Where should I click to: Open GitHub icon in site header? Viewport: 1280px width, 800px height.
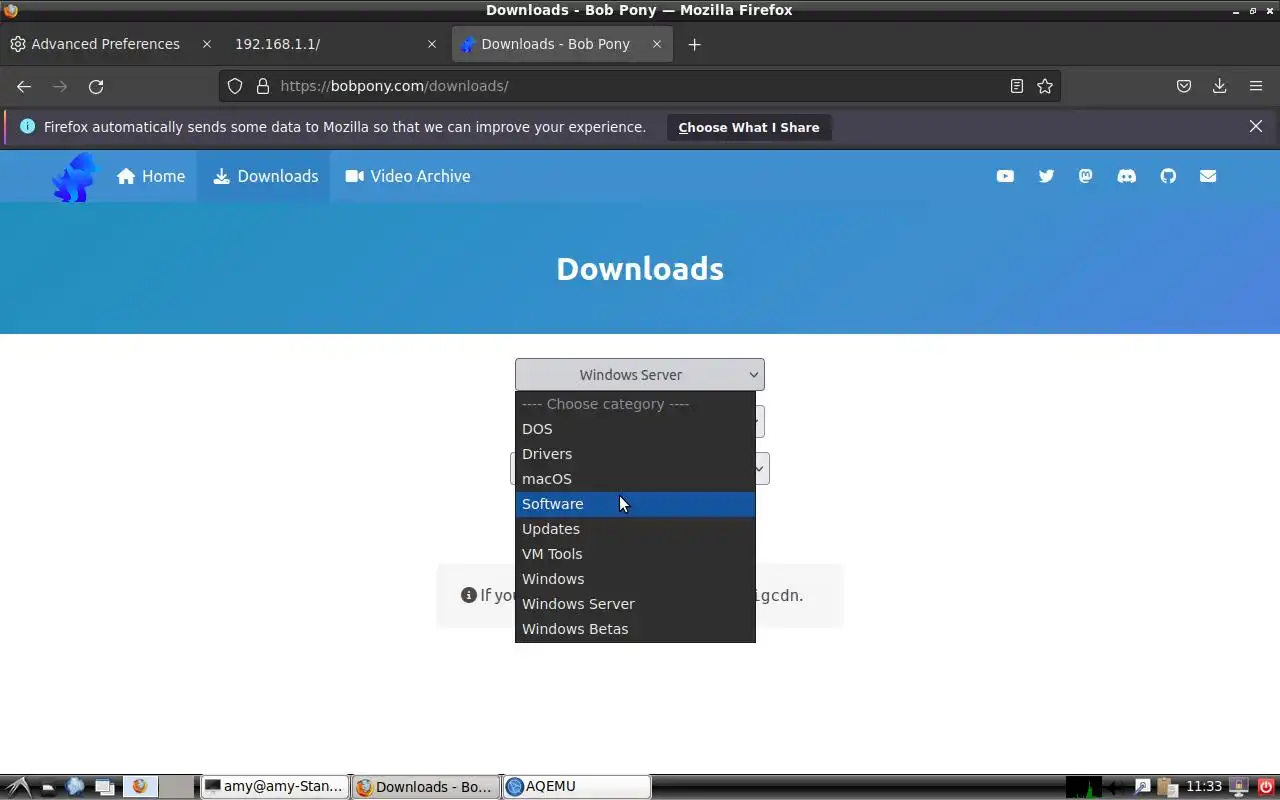coord(1168,176)
